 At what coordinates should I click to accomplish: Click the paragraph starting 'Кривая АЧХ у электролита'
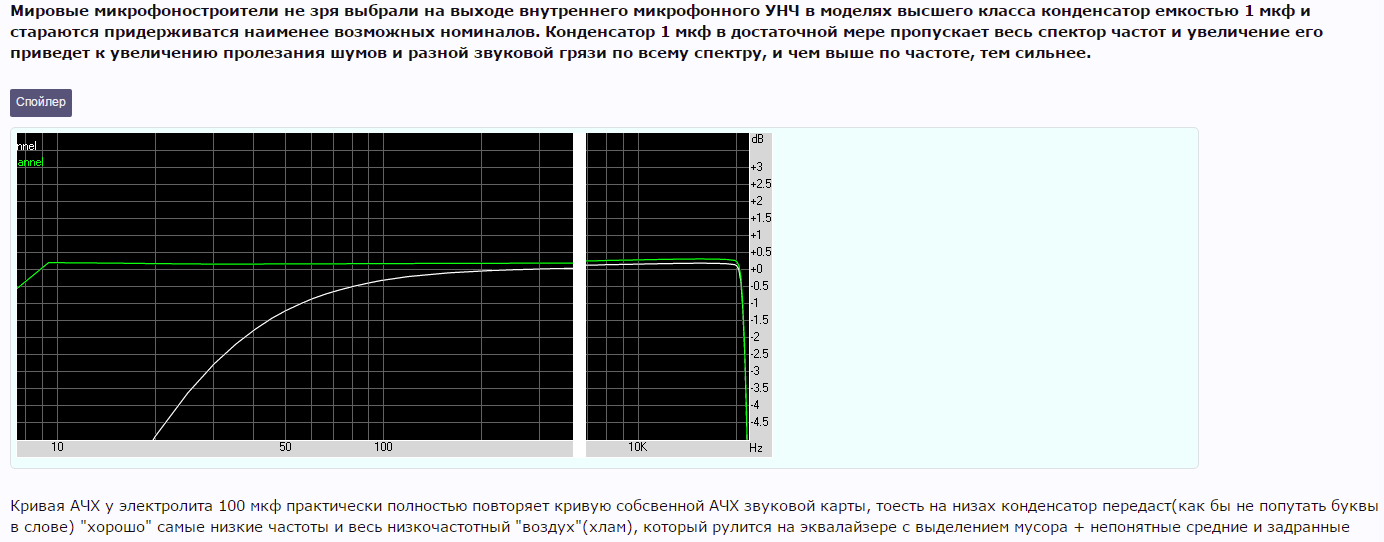(695, 515)
